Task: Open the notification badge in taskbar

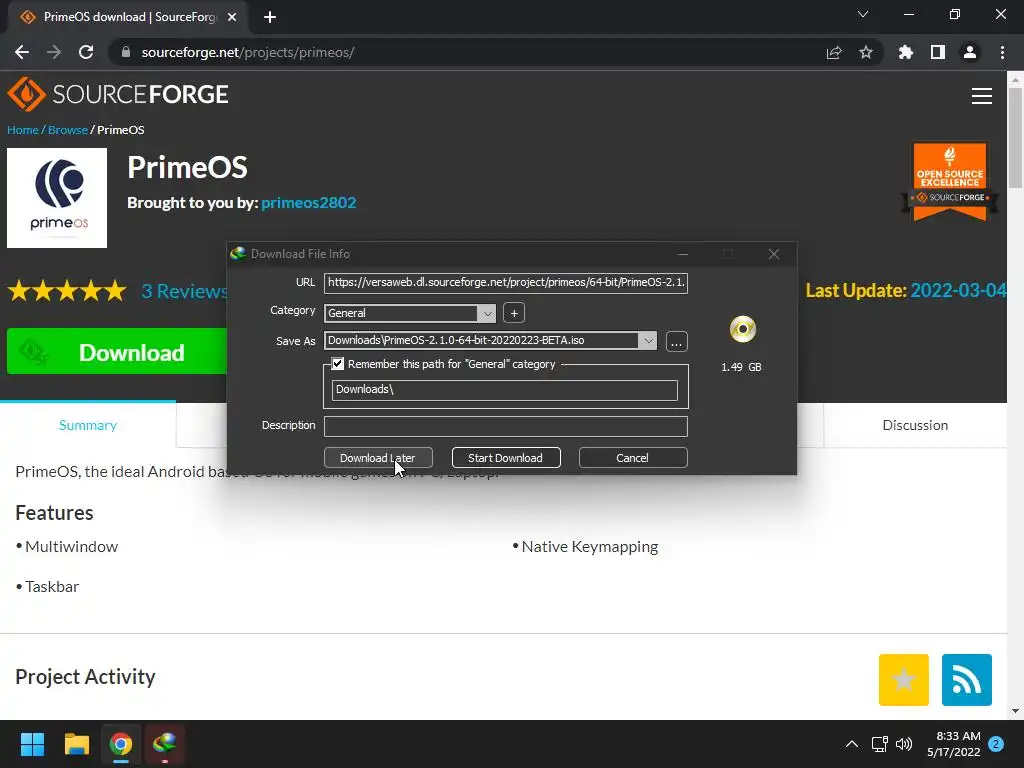Action: [996, 744]
